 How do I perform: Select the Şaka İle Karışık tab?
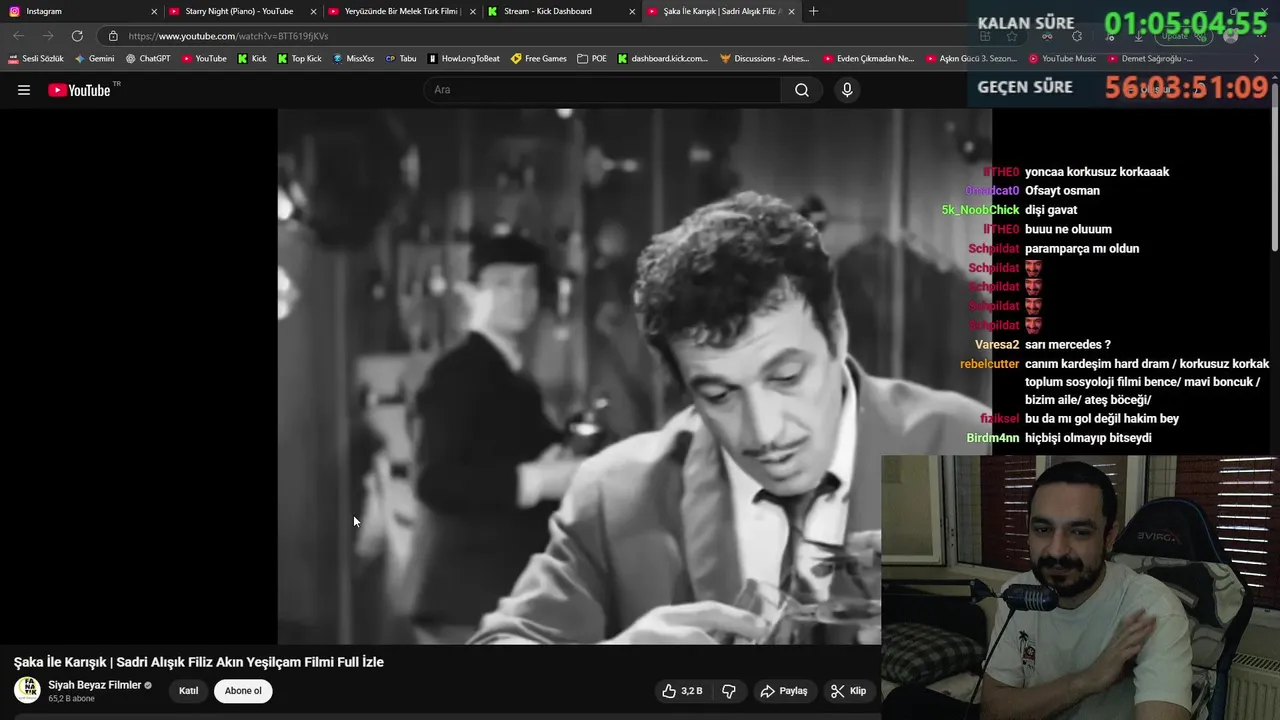[x=719, y=11]
